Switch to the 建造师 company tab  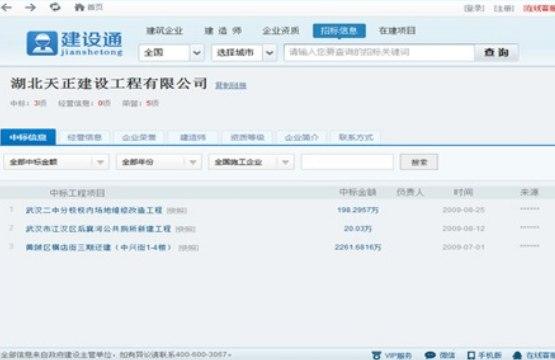[193, 137]
